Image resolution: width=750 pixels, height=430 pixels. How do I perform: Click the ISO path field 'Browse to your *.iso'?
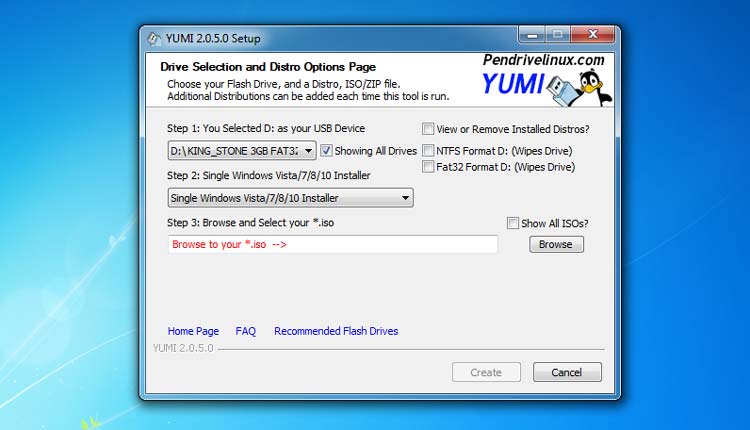(x=332, y=244)
